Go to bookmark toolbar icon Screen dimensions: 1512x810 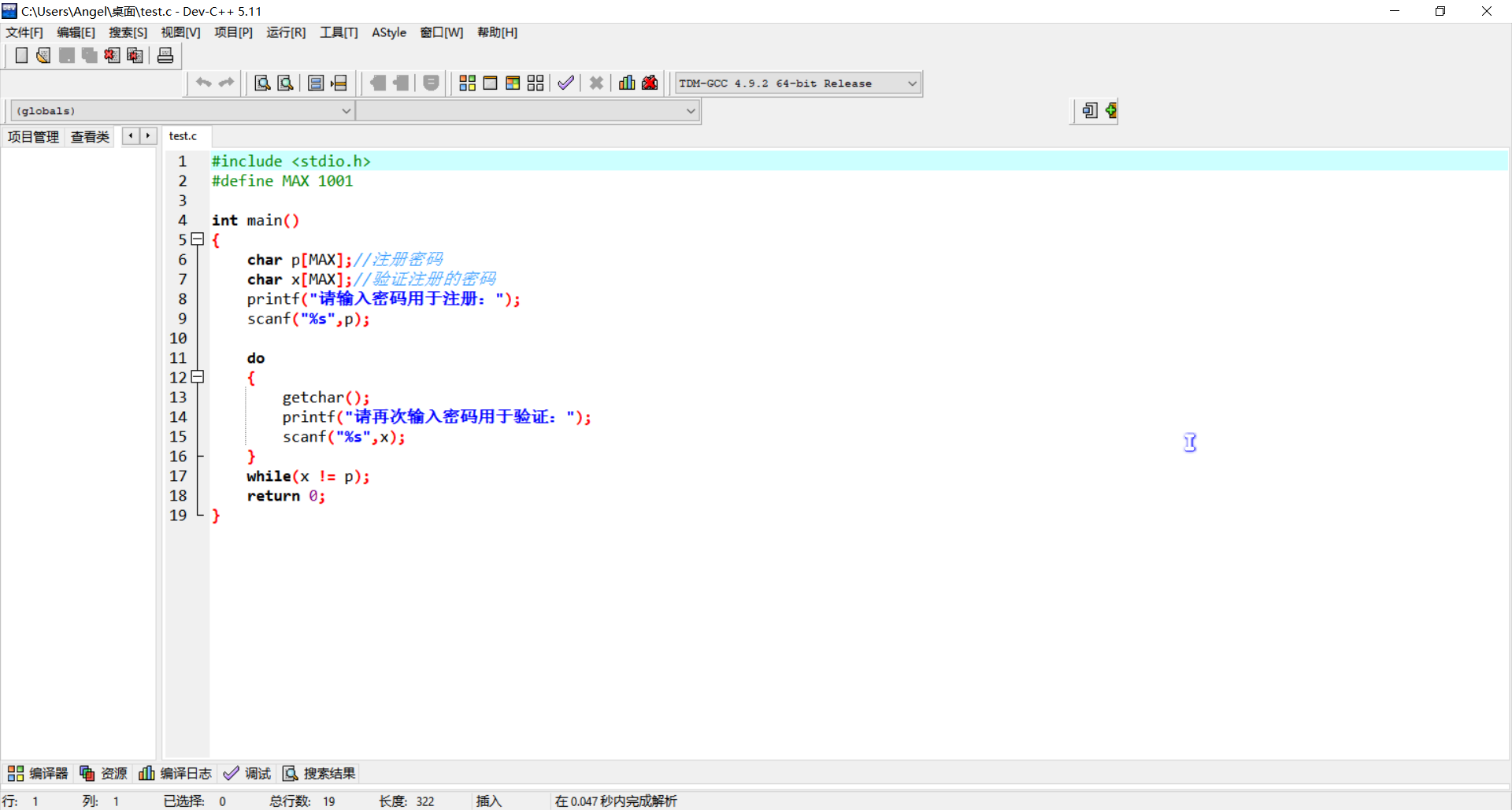click(x=402, y=83)
